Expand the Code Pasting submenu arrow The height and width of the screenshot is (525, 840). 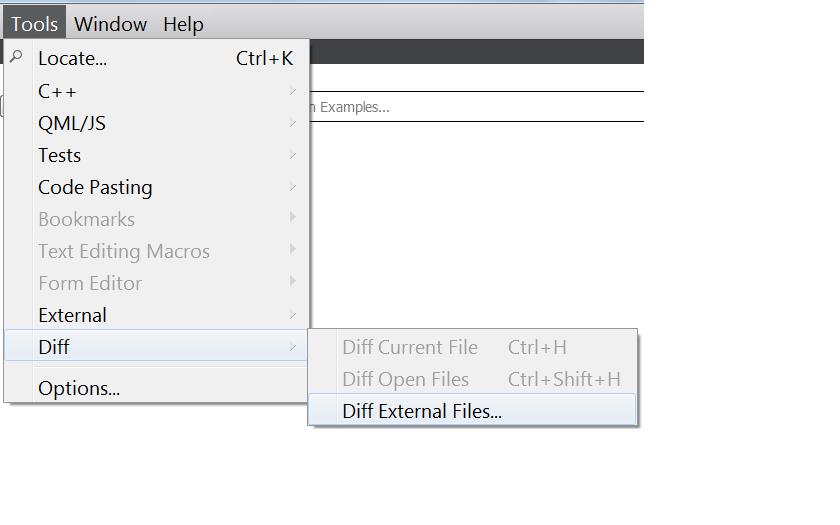tap(293, 187)
